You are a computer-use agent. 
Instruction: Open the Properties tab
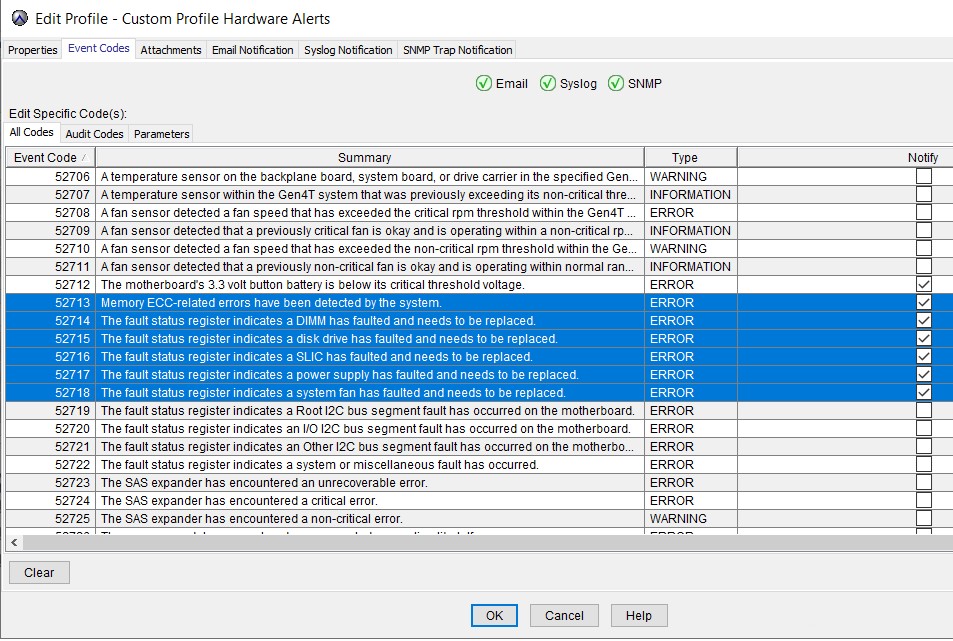tap(33, 50)
